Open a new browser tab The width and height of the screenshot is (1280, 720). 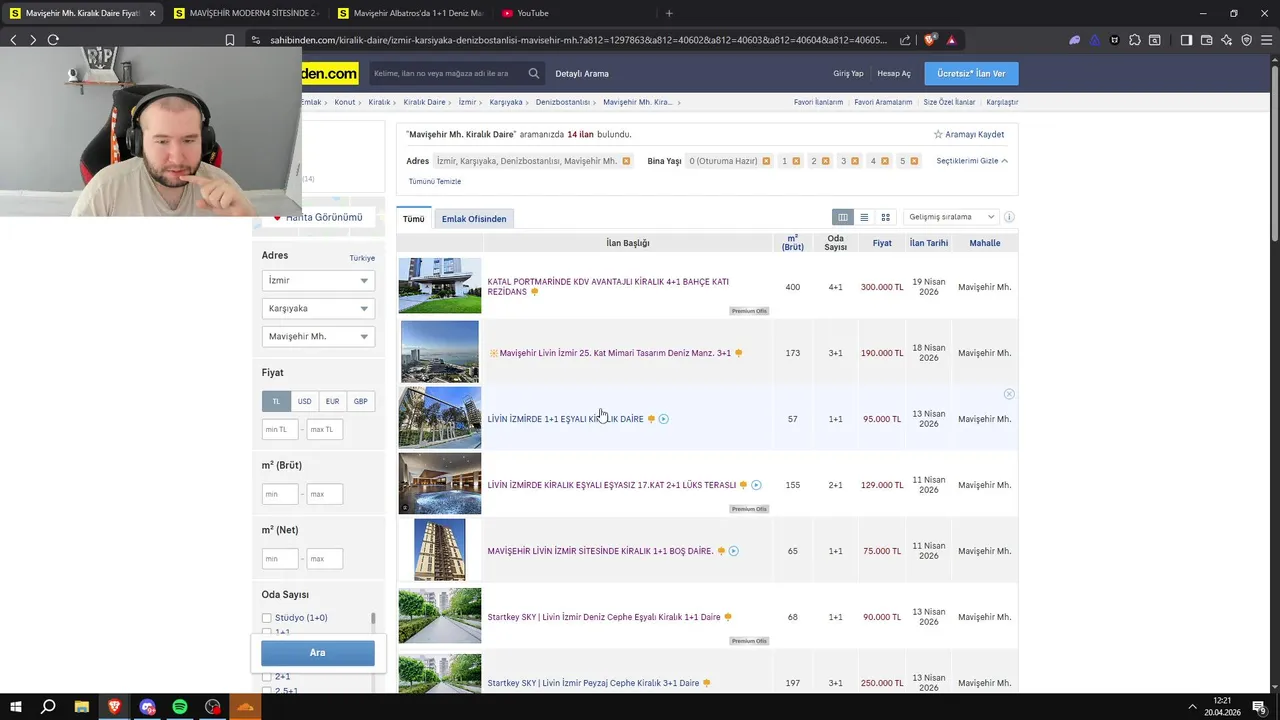[669, 13]
